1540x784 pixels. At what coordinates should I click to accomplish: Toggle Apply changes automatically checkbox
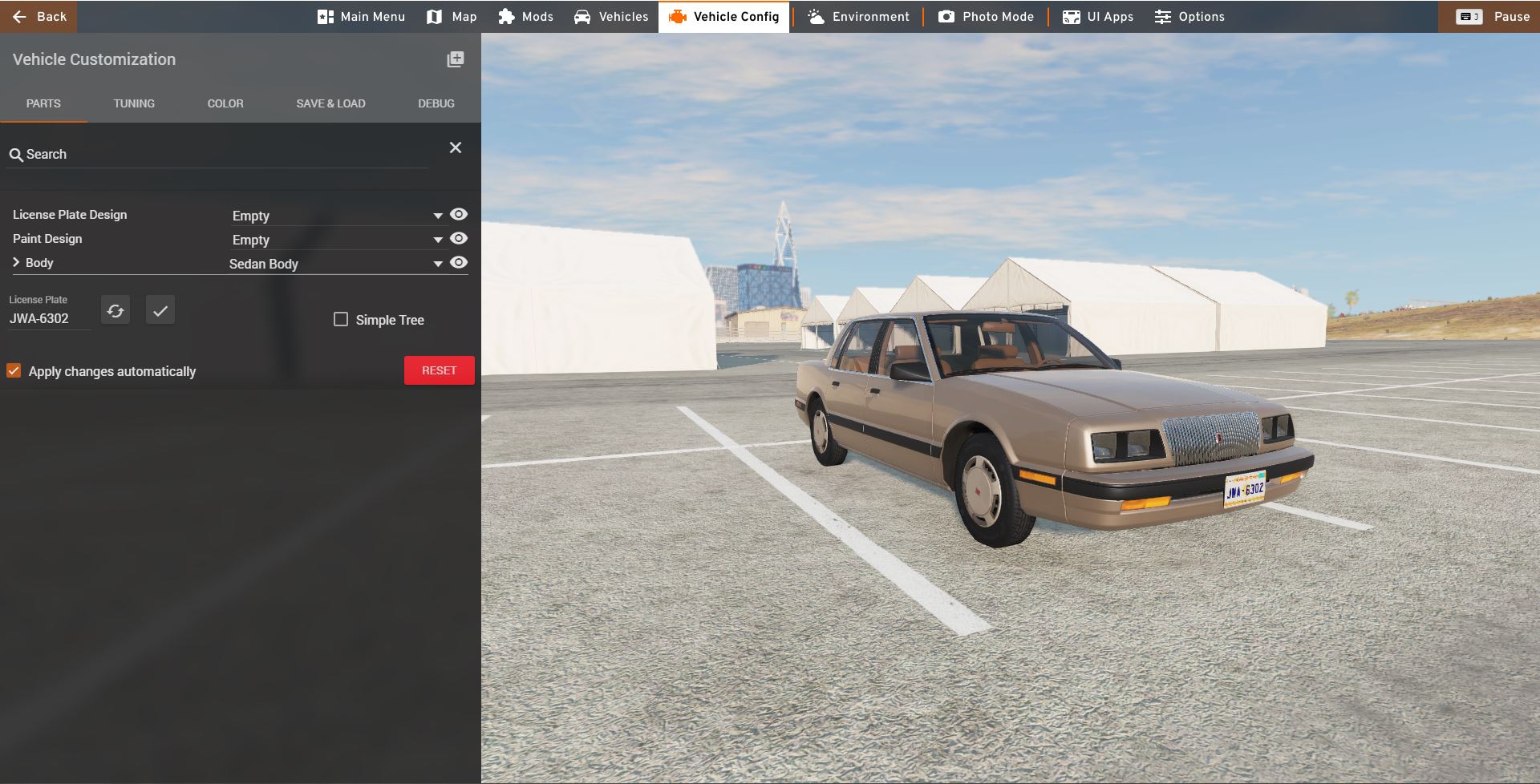(x=14, y=370)
